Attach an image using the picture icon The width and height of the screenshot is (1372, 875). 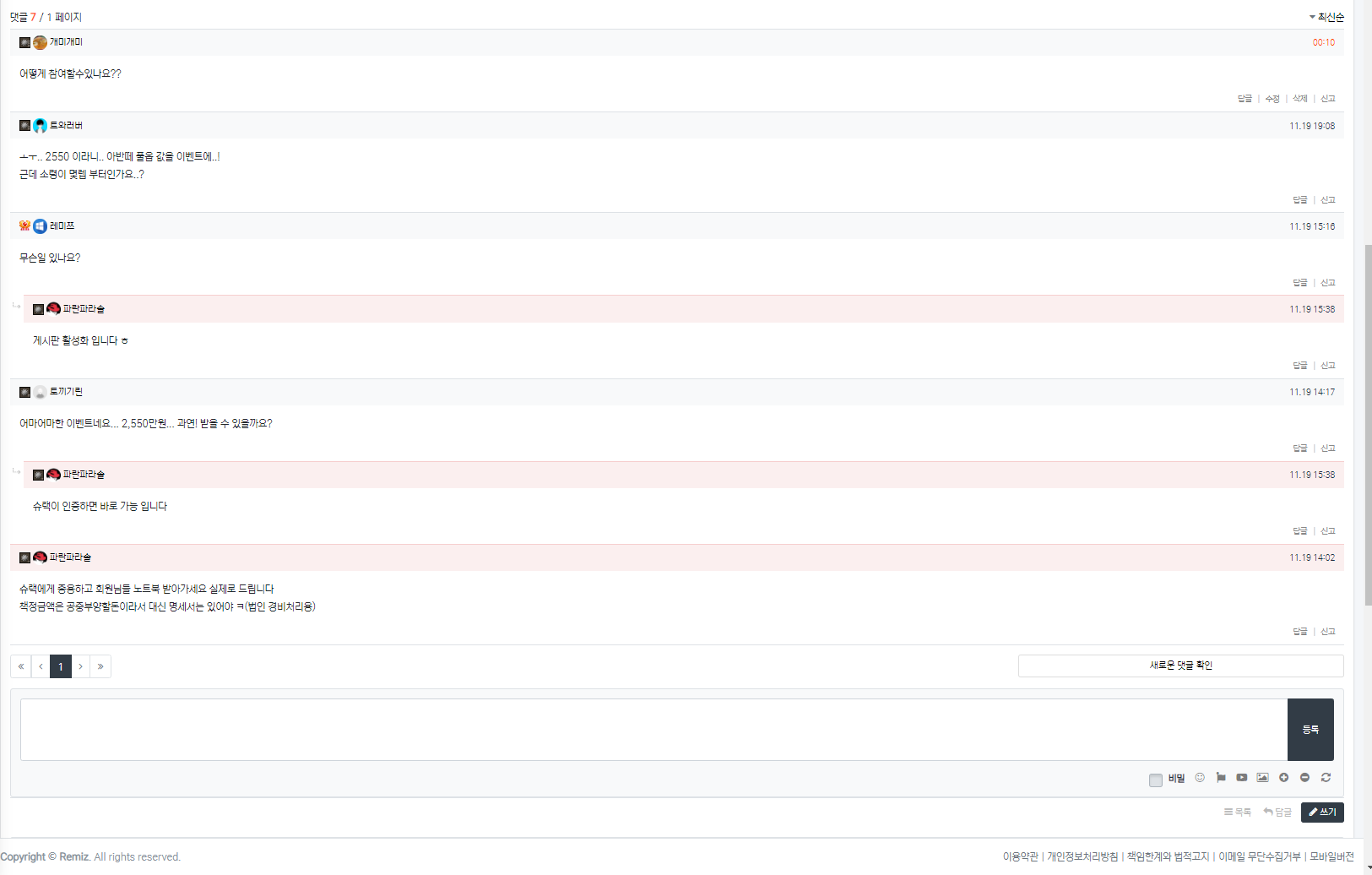(1262, 778)
